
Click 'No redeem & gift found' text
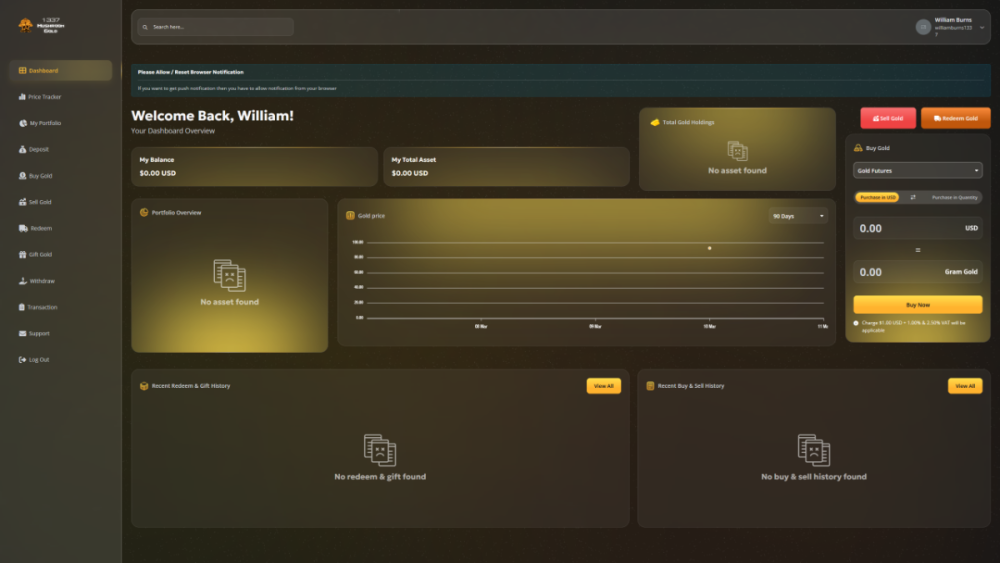[380, 476]
